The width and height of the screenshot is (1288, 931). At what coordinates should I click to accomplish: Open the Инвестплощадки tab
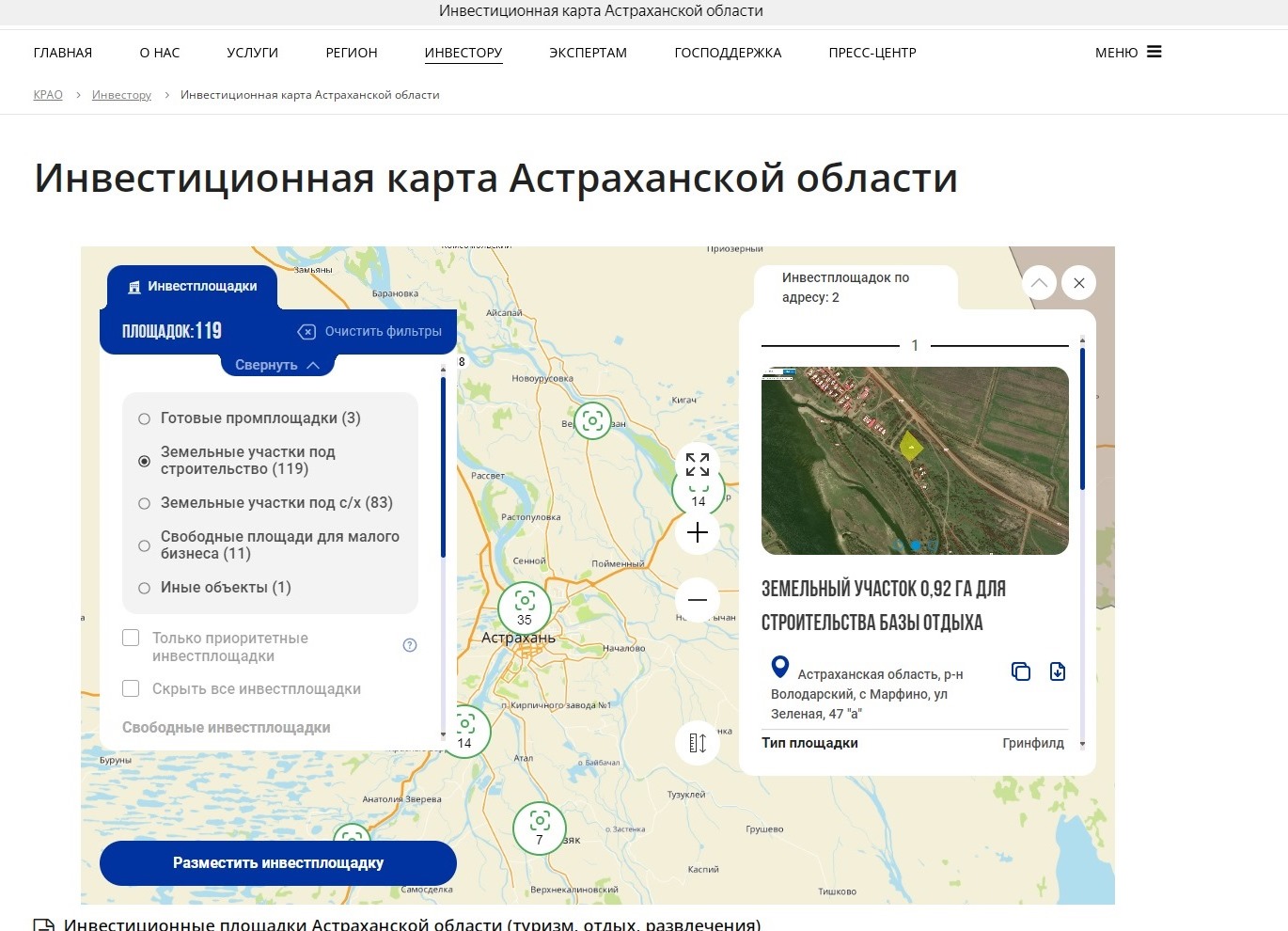point(193,287)
